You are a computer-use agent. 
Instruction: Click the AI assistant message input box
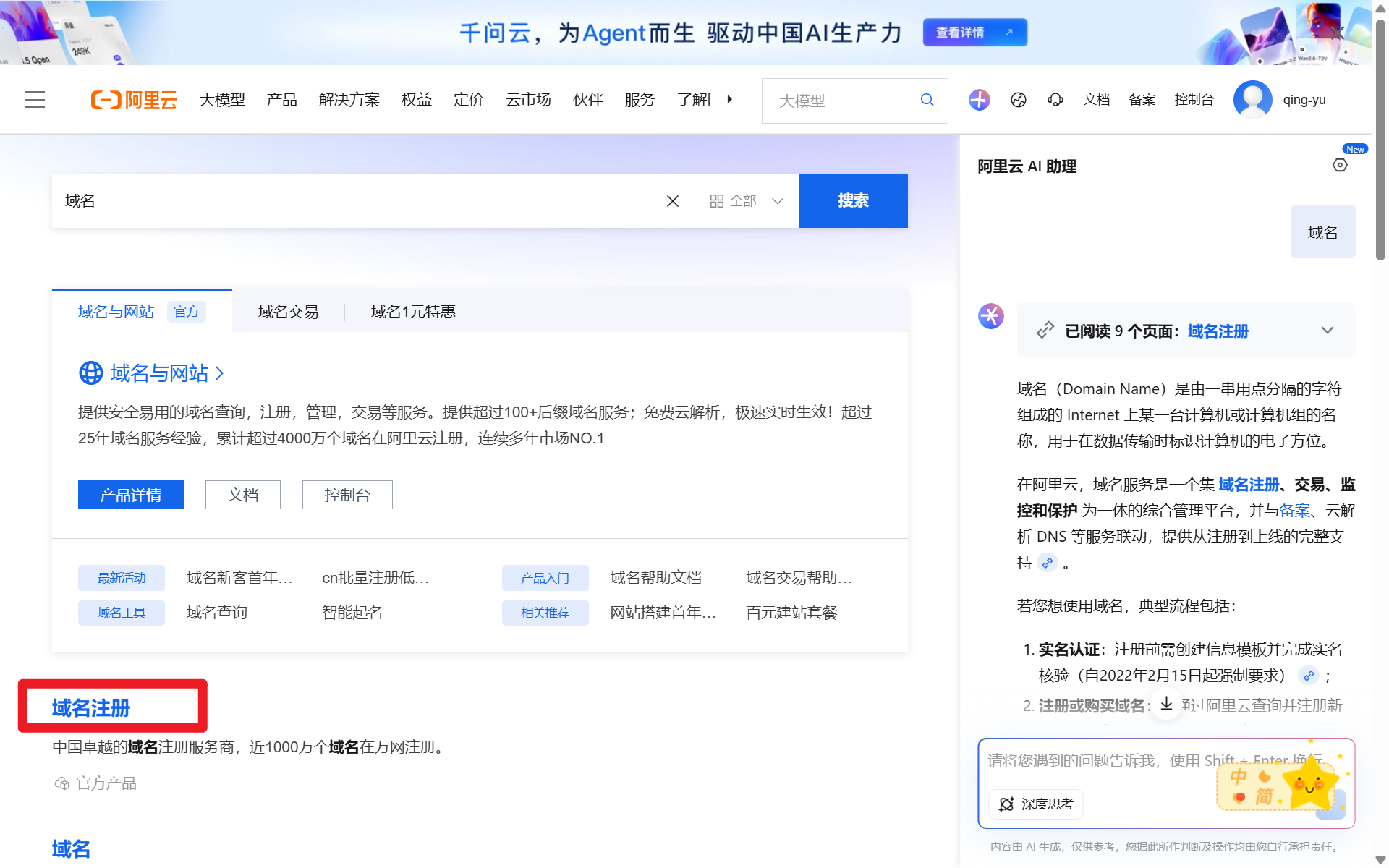click(1166, 783)
